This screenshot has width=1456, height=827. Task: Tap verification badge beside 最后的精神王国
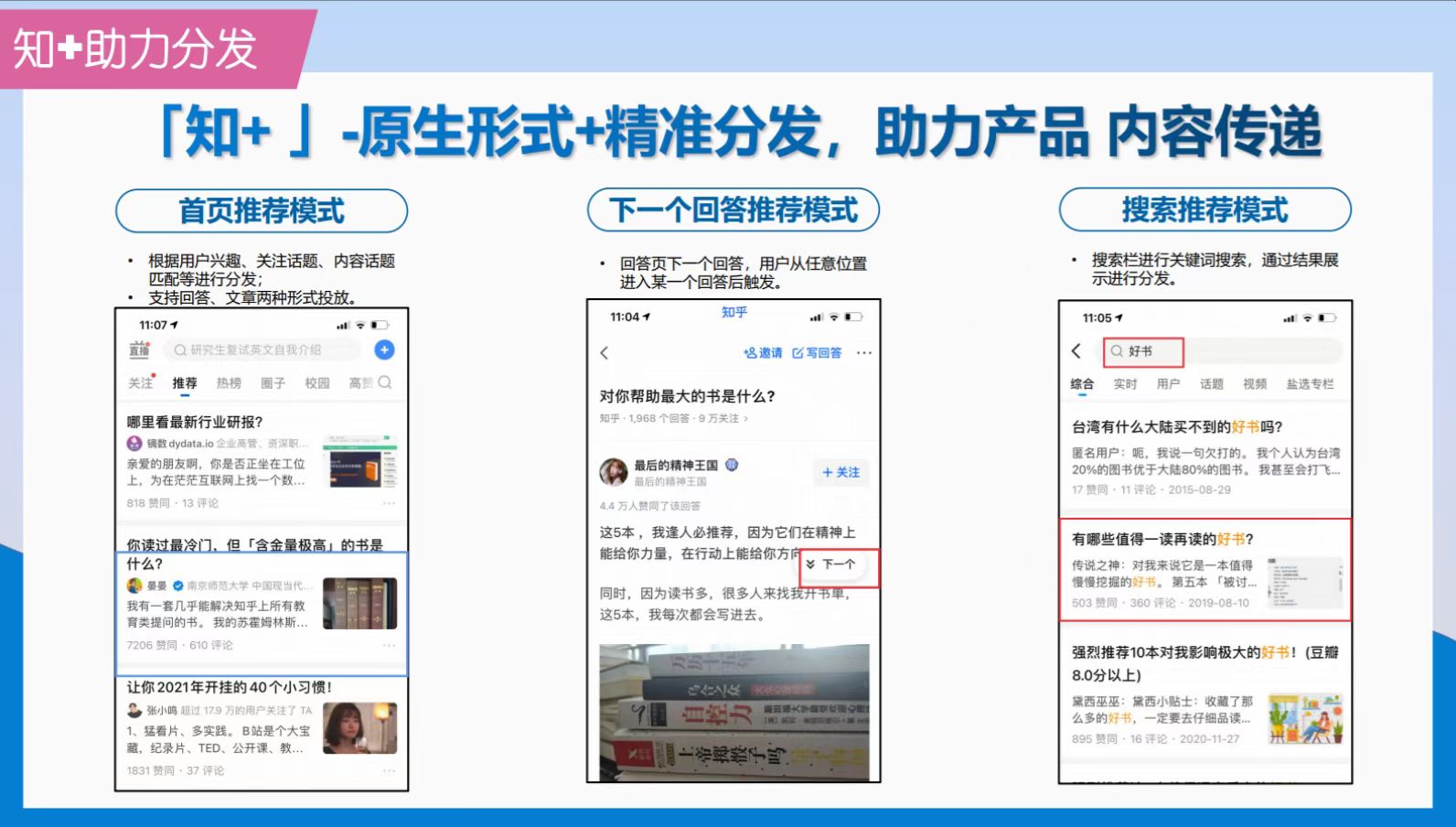[x=732, y=465]
